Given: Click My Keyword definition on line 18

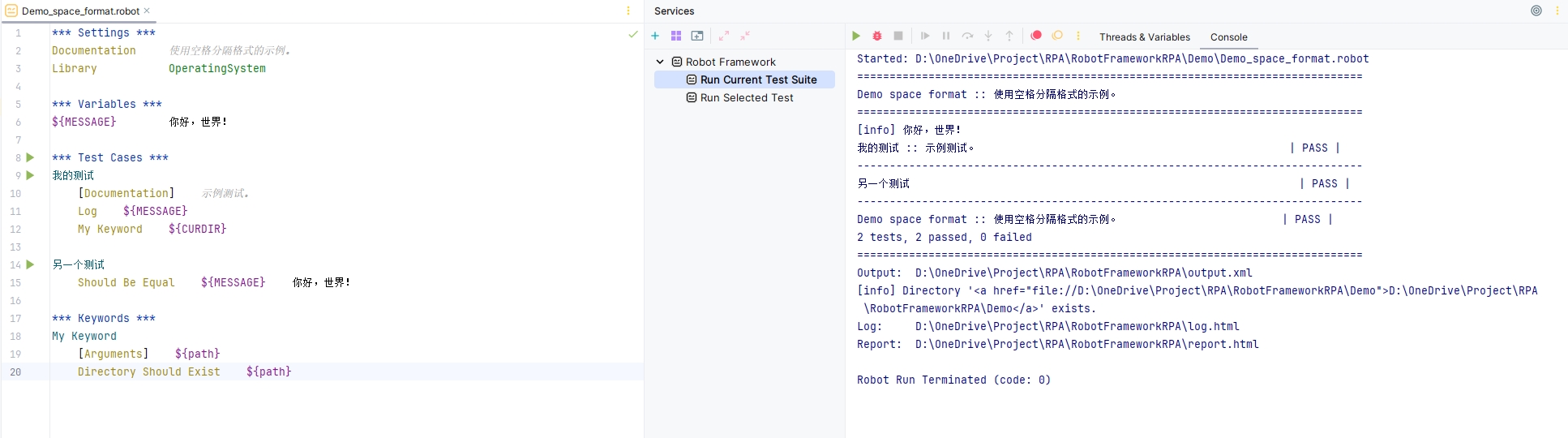Looking at the screenshot, I should (x=84, y=336).
